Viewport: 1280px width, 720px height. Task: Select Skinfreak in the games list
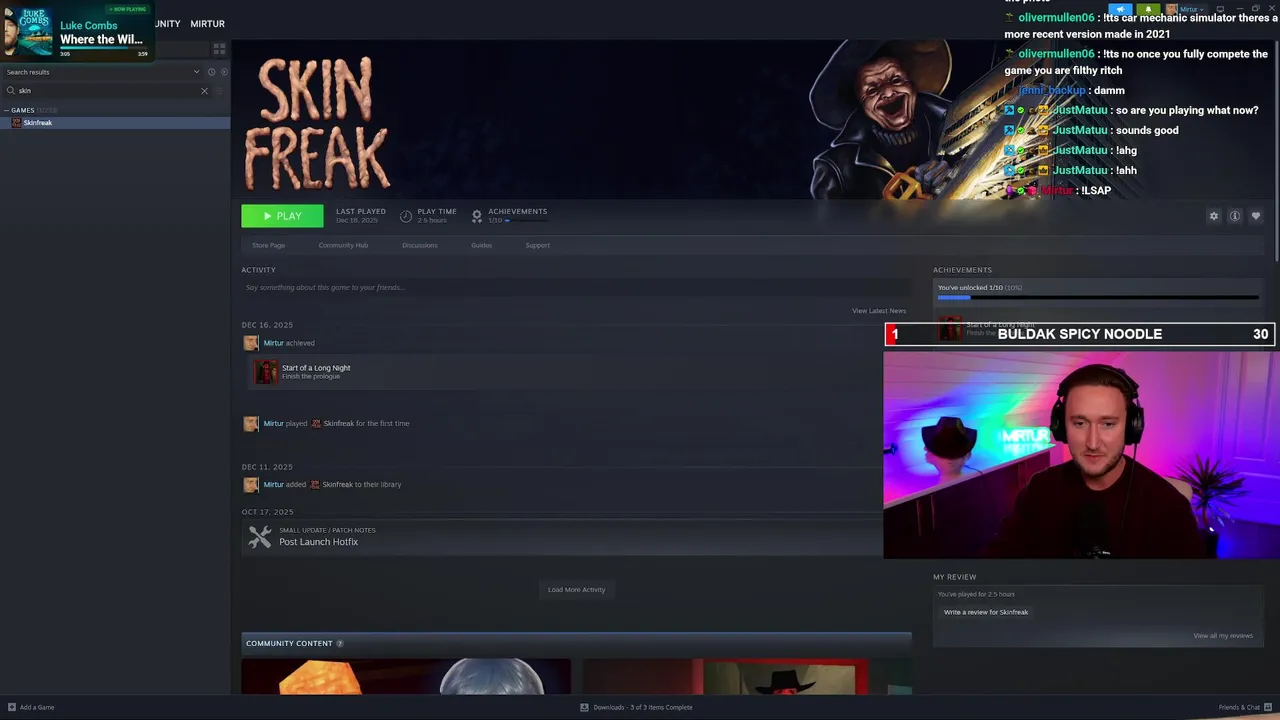pyautogui.click(x=115, y=123)
